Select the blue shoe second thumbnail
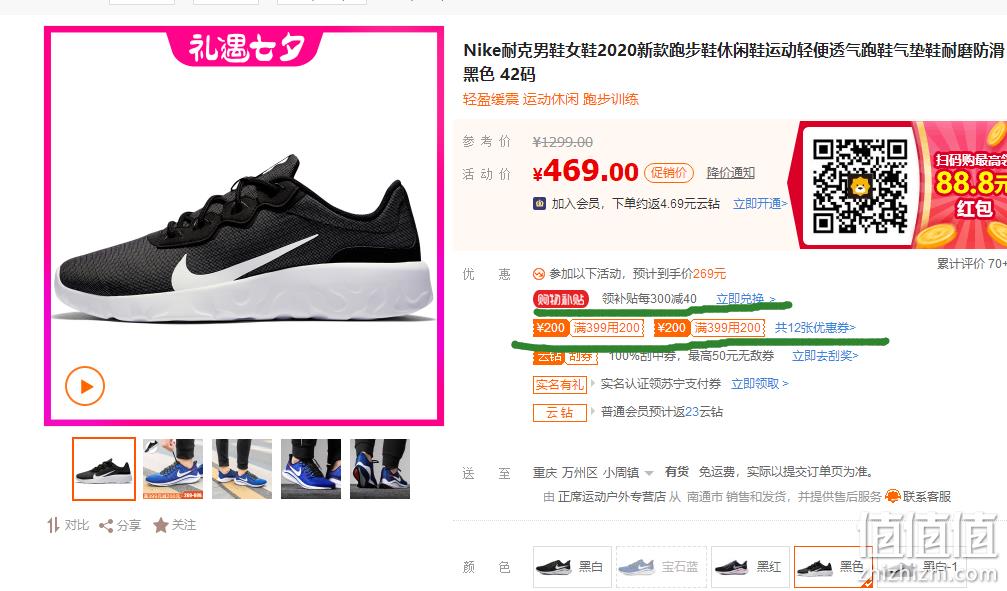Screen dimensions: 1007x591 (173, 469)
